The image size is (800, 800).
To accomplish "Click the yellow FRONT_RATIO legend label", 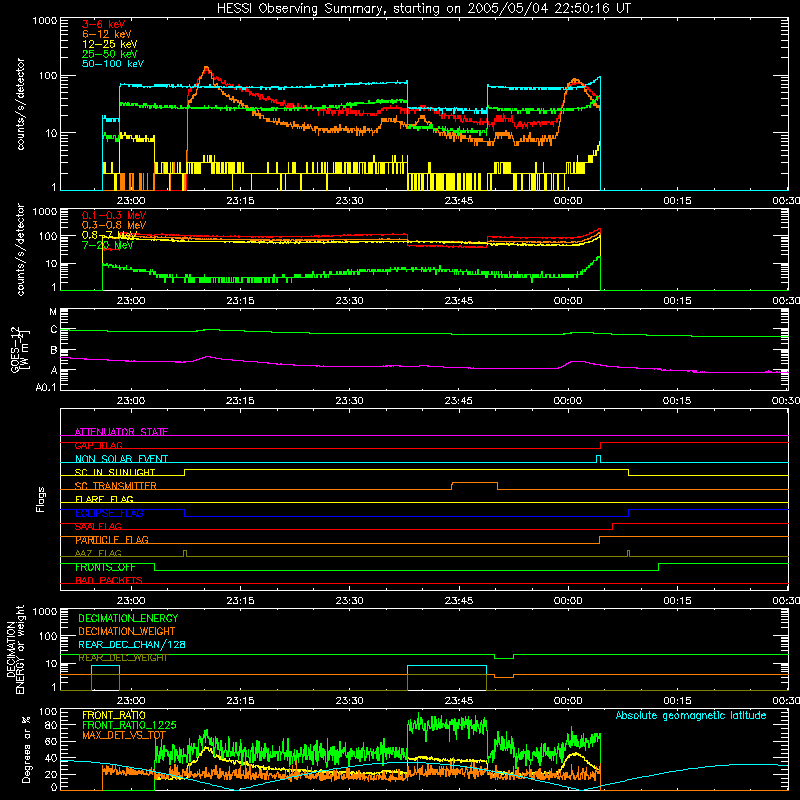I will pyautogui.click(x=114, y=715).
